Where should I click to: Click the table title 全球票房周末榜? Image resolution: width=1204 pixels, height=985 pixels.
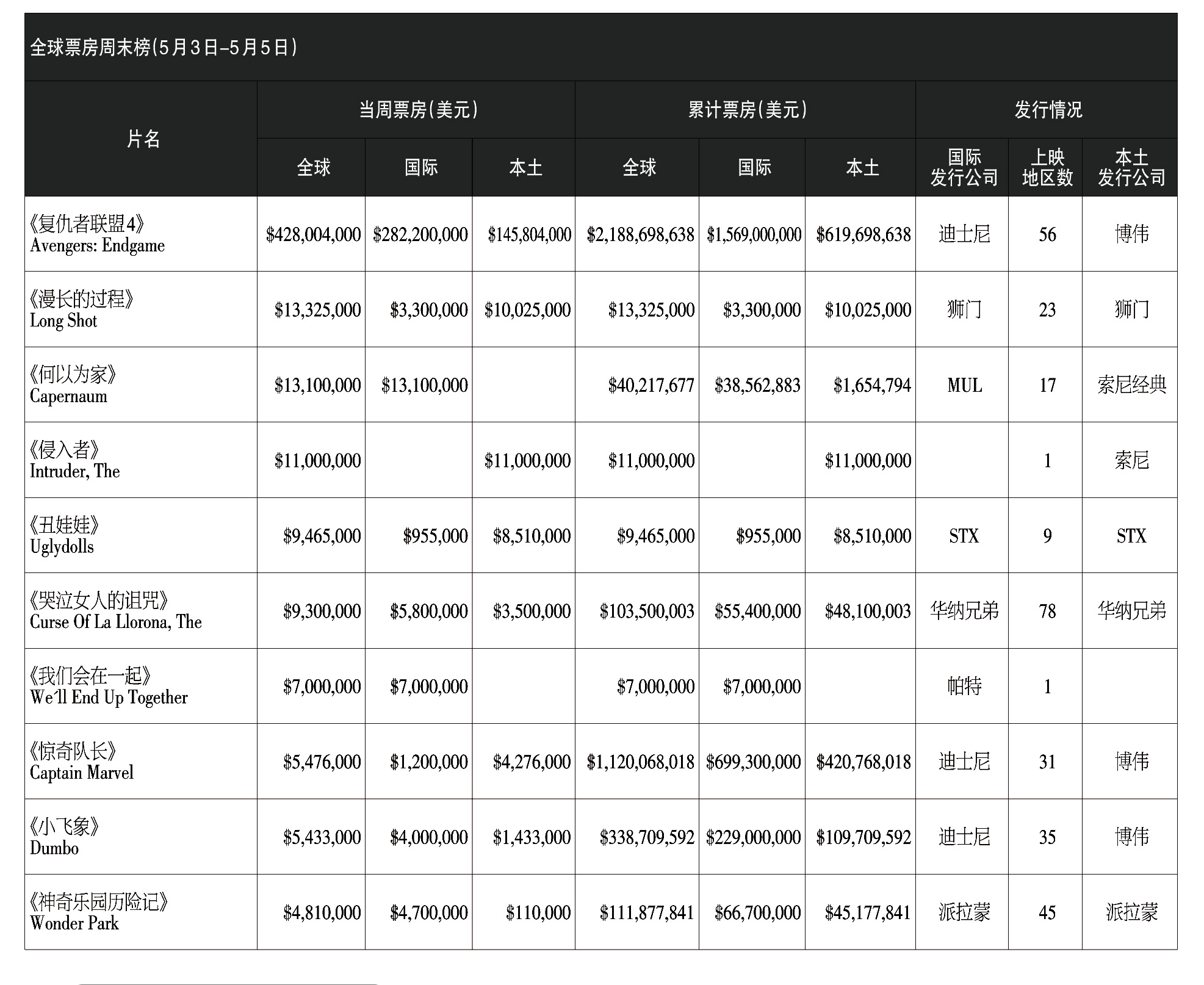pos(164,48)
